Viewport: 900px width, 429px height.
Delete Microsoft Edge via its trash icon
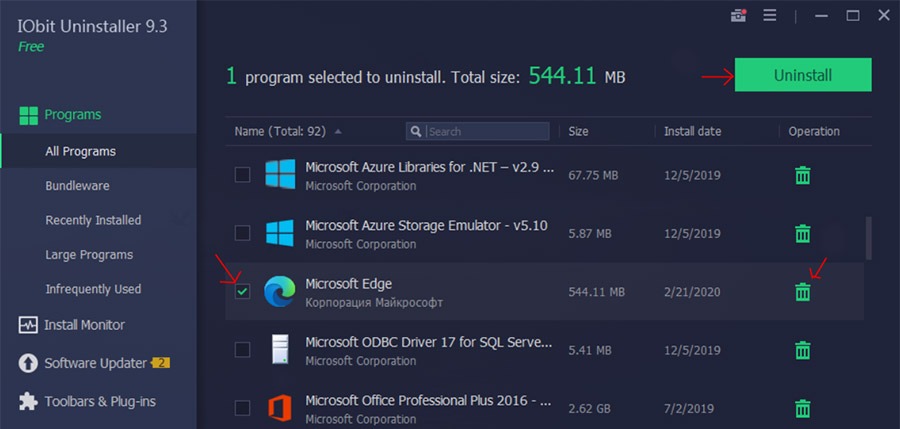802,292
